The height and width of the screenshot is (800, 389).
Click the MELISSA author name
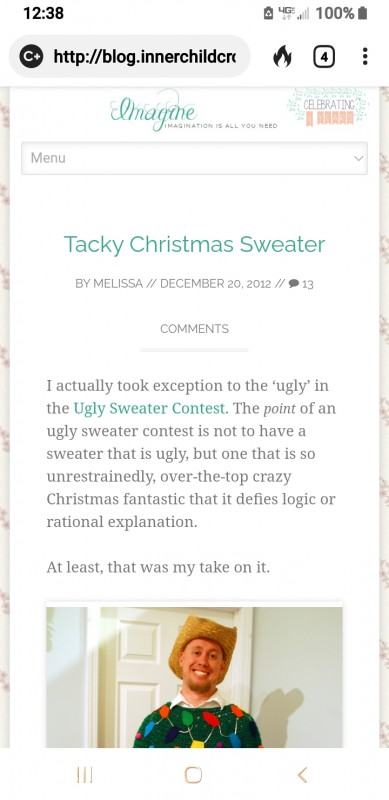coord(117,284)
